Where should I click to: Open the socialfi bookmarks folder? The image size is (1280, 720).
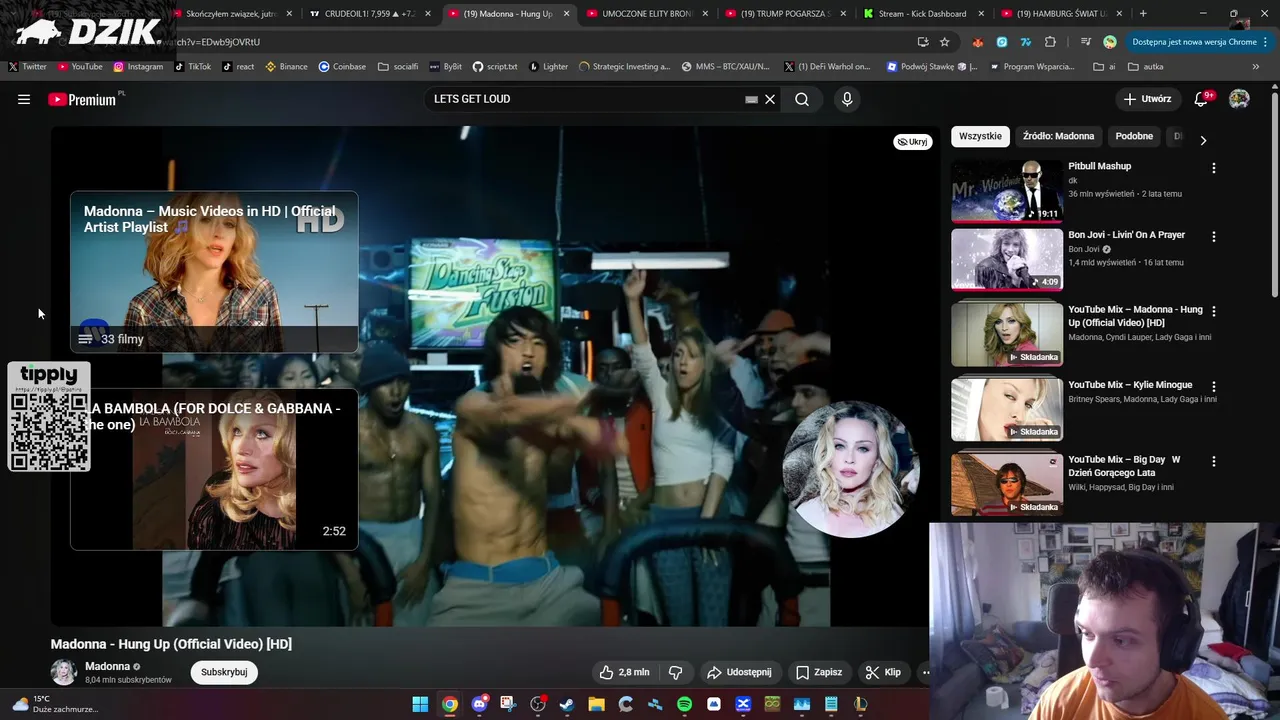398,66
